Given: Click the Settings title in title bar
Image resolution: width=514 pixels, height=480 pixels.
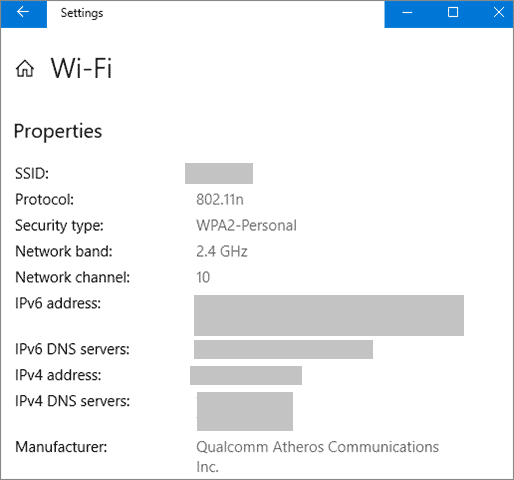Looking at the screenshot, I should tap(82, 13).
